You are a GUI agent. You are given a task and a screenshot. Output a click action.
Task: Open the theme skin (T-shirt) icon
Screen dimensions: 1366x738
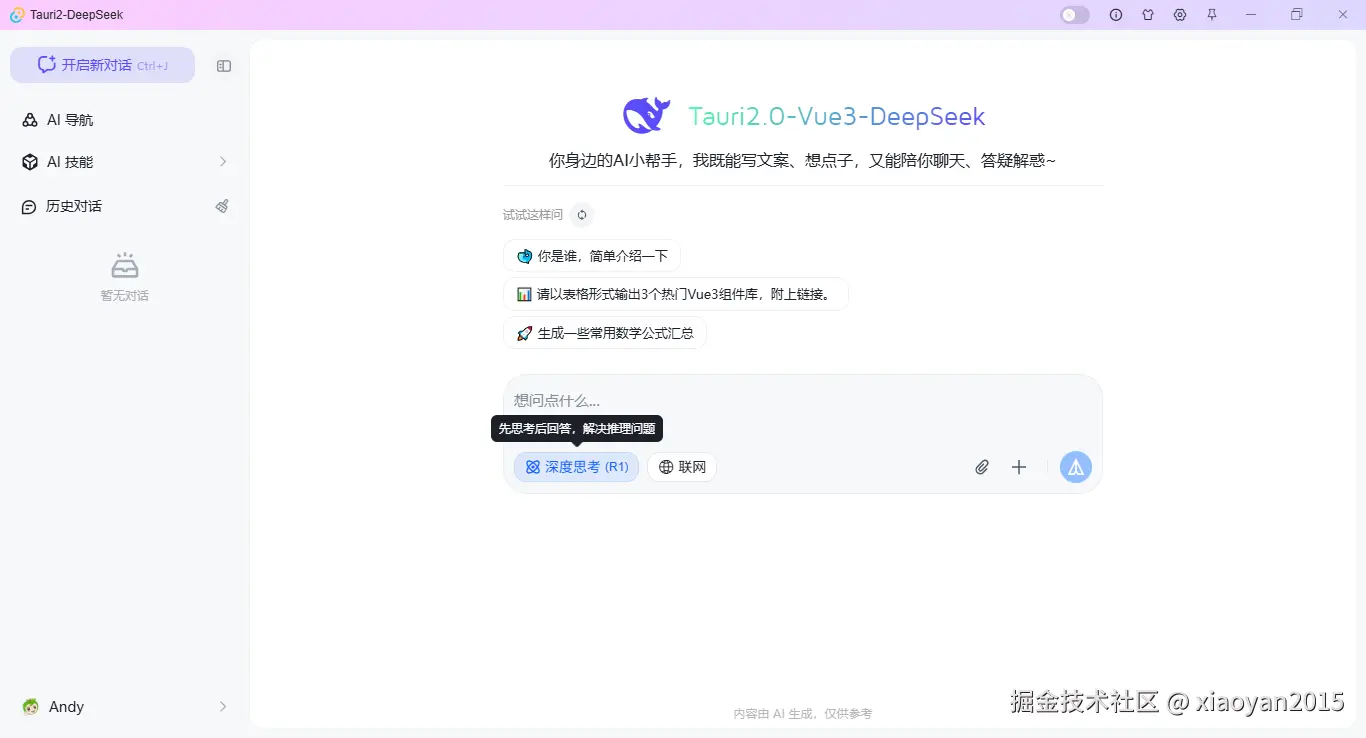pos(1148,15)
